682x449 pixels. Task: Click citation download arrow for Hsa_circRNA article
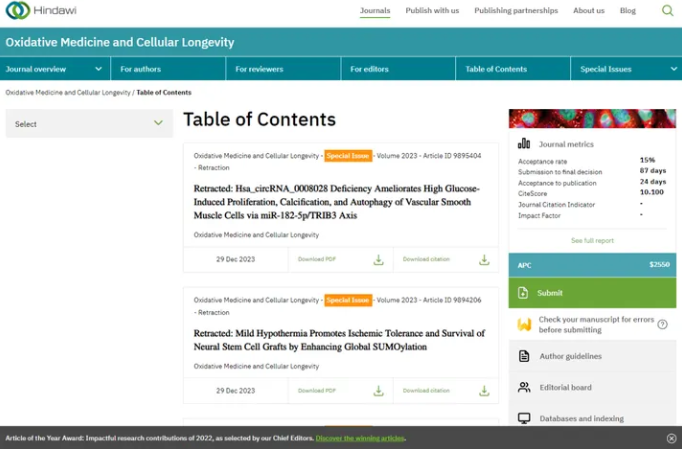(484, 260)
